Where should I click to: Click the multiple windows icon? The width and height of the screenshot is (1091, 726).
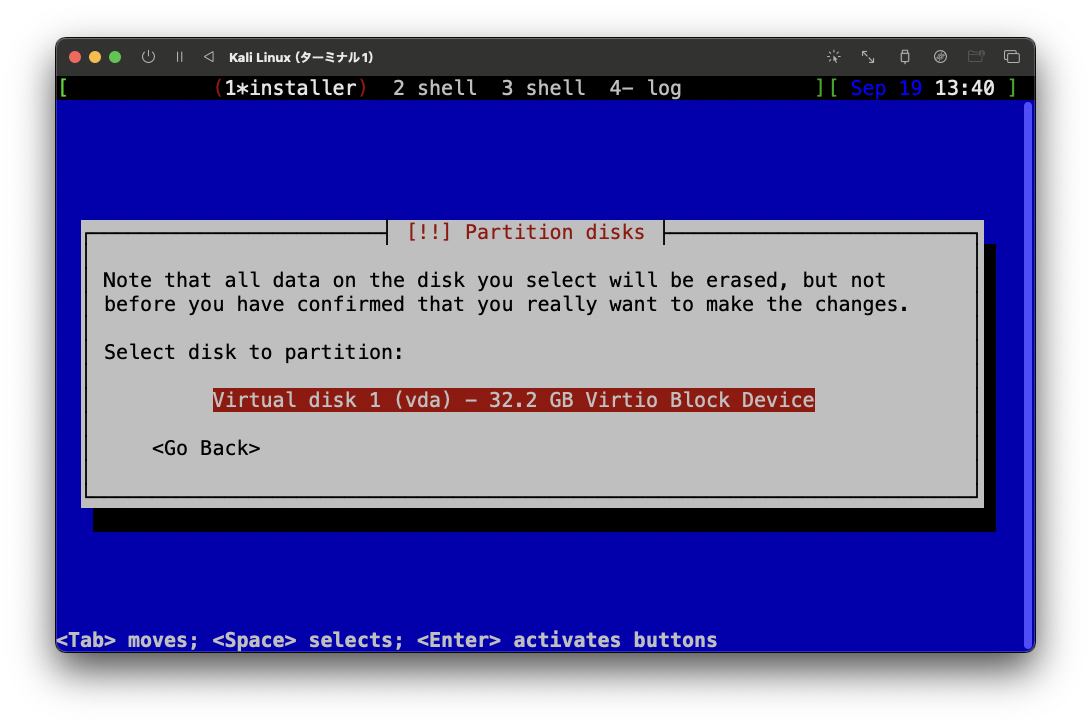pyautogui.click(x=1012, y=57)
